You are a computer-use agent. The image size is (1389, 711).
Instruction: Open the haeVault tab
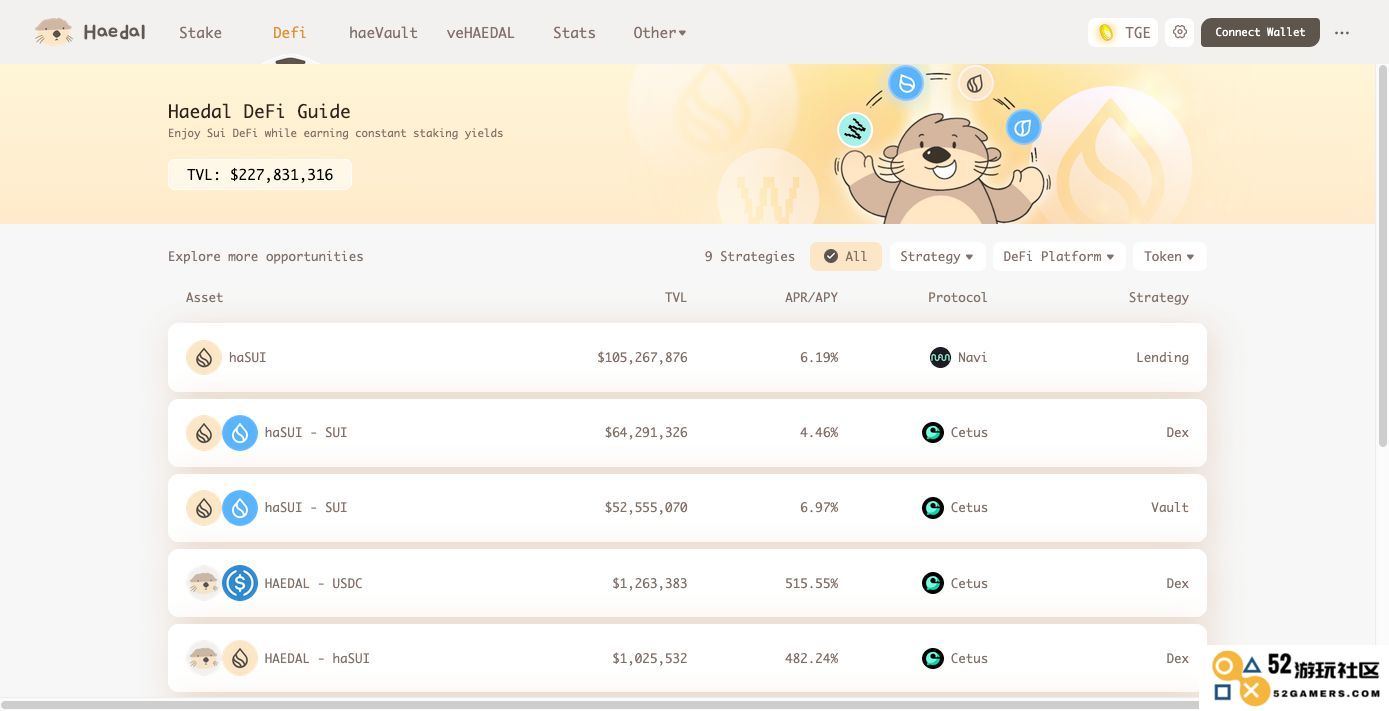[383, 32]
